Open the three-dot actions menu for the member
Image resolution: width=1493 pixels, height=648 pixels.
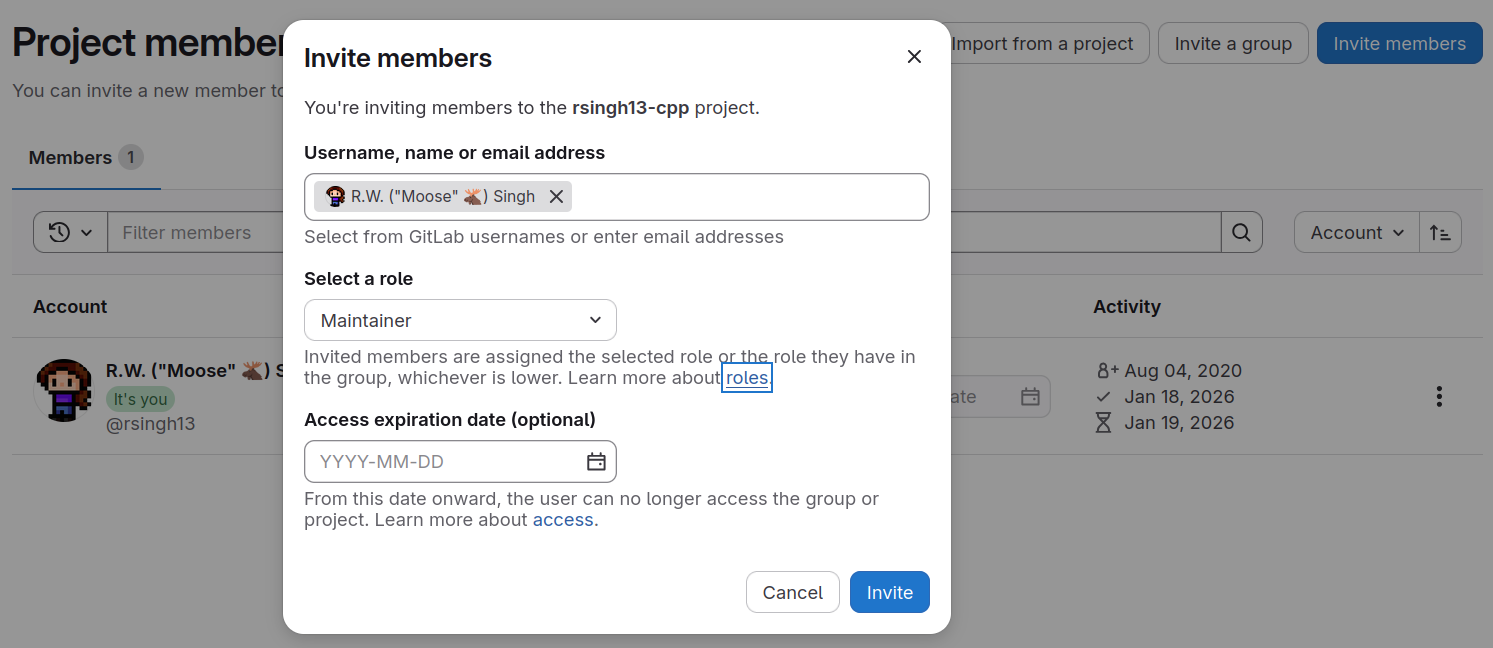[1439, 397]
